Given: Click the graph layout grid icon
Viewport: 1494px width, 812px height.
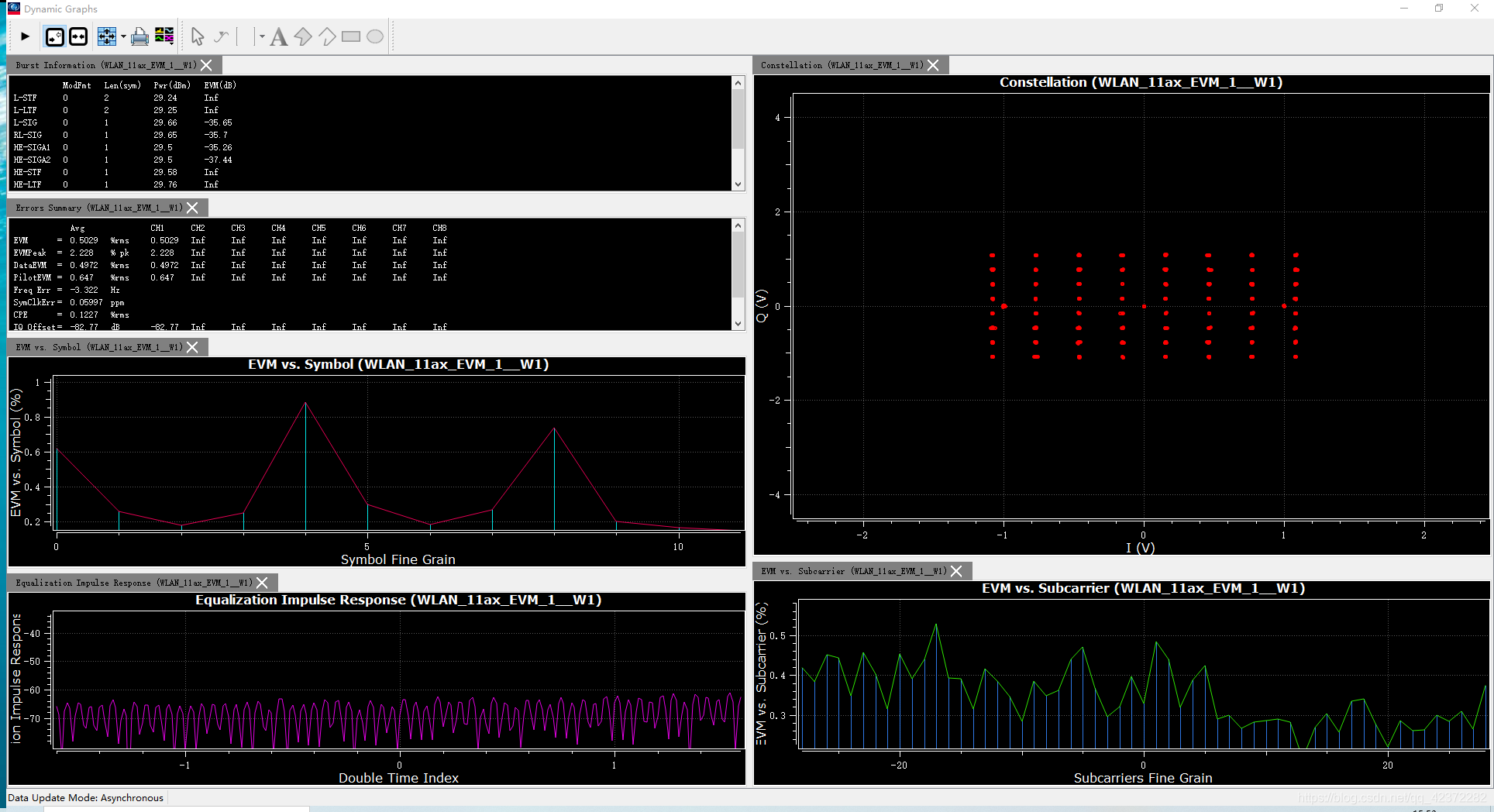Looking at the screenshot, I should click(107, 36).
